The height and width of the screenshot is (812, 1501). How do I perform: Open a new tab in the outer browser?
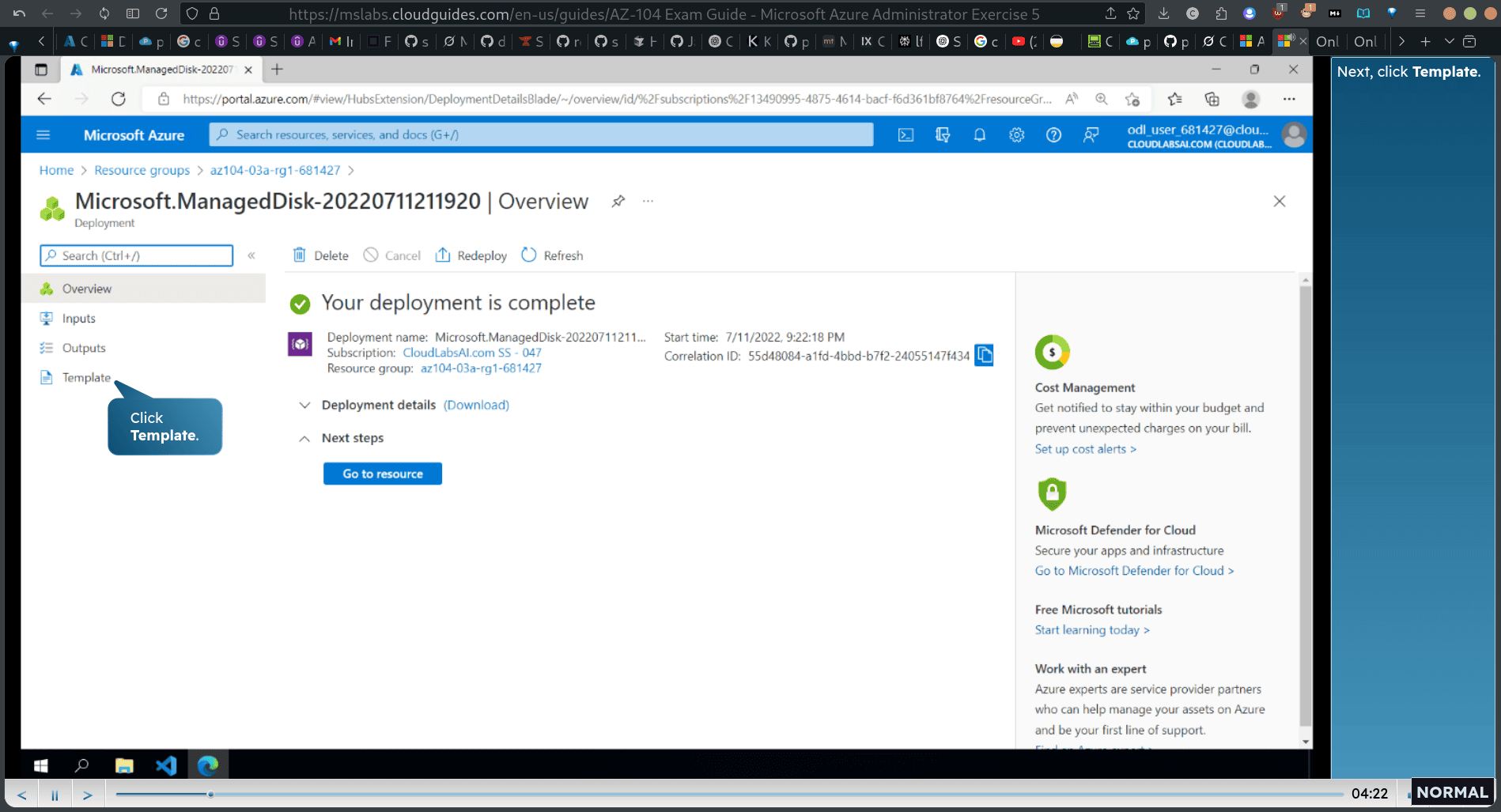pos(1425,42)
